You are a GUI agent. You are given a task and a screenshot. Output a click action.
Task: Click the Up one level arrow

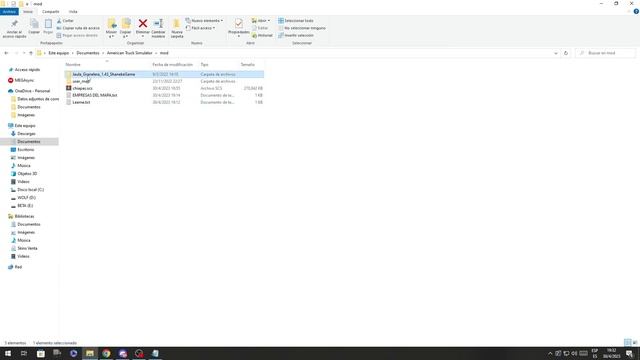point(31,53)
